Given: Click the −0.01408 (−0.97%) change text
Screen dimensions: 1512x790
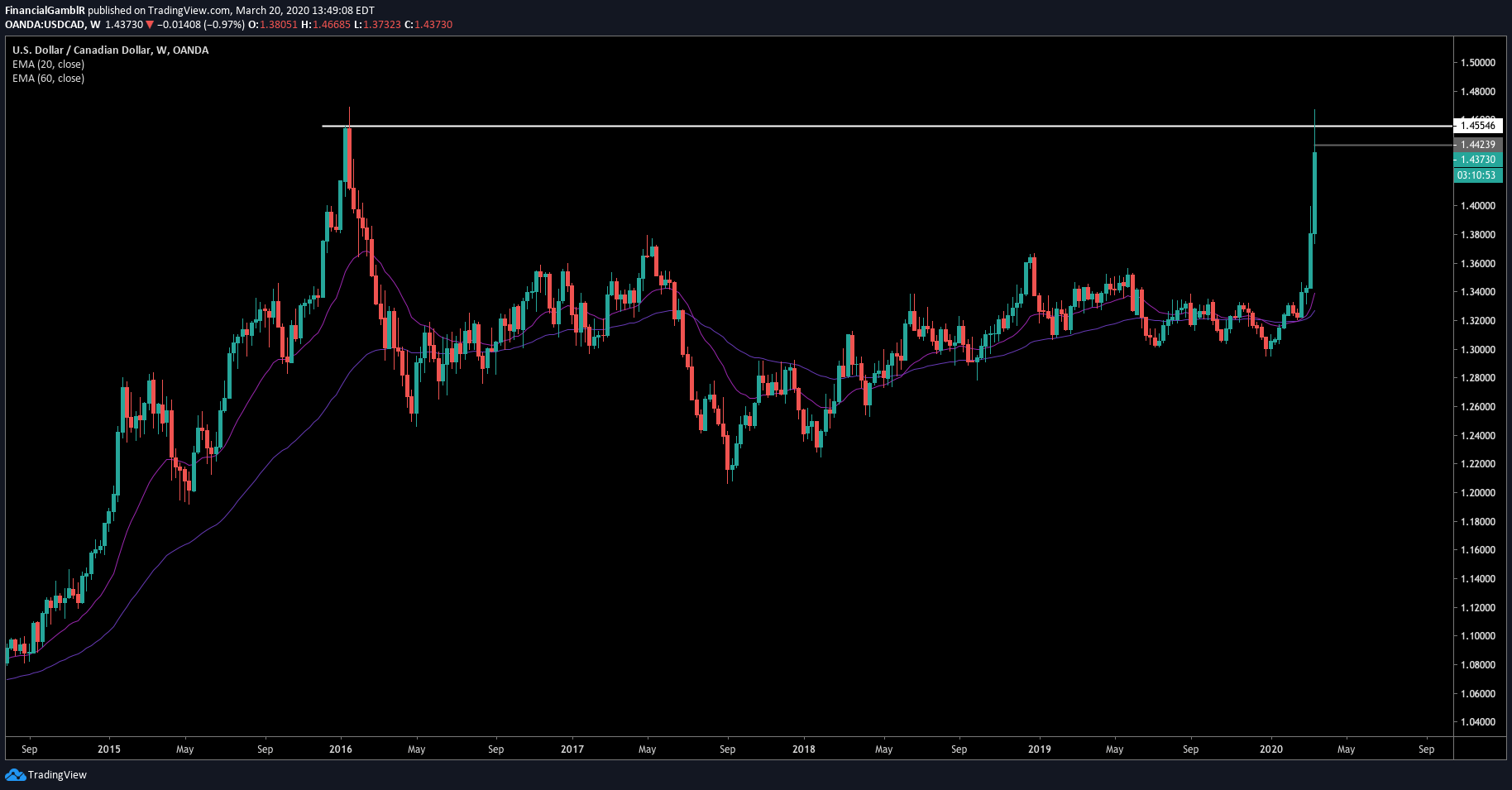Looking at the screenshot, I should [x=201, y=25].
